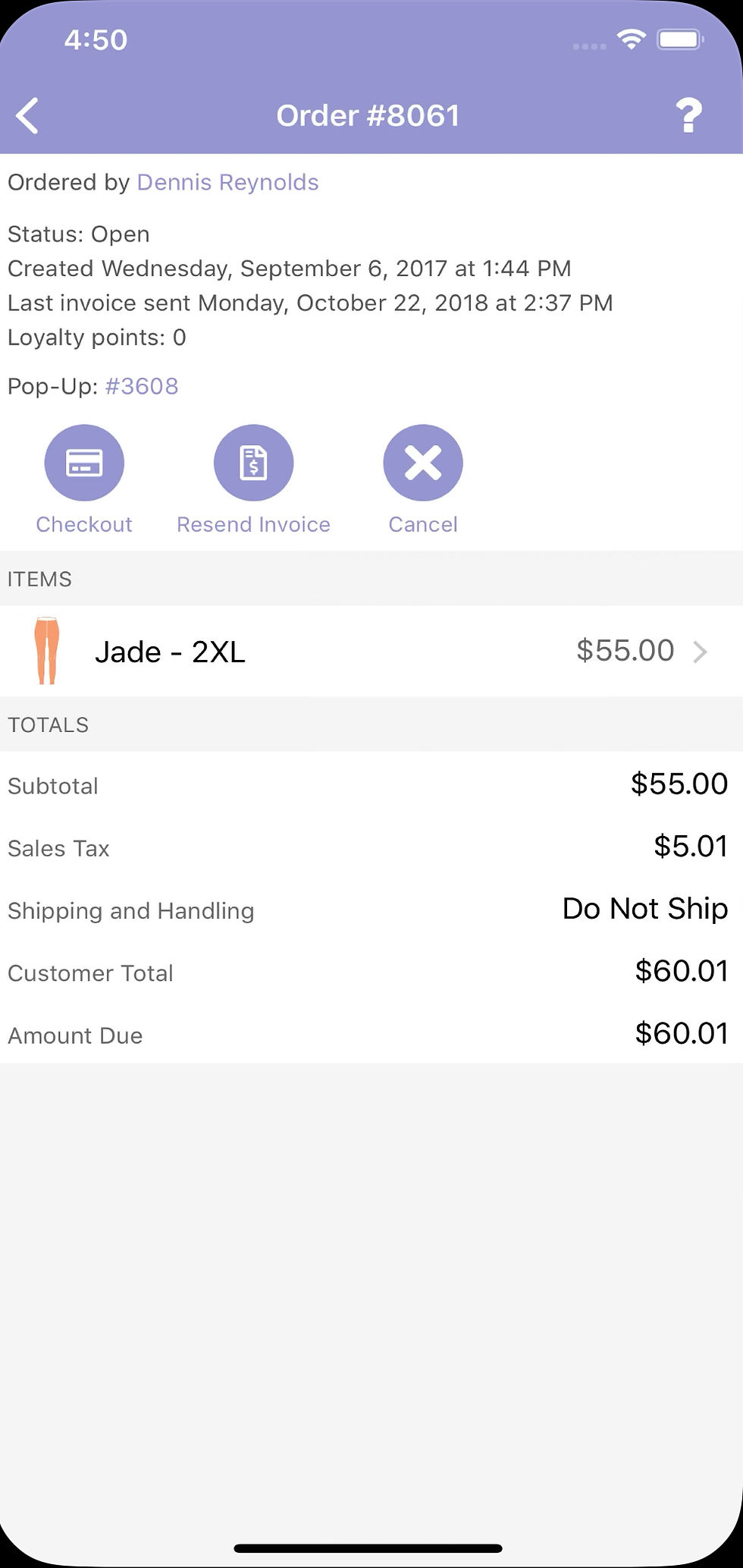Resend the invoice to the customer
Screen dimensions: 743x1568
click(253, 478)
